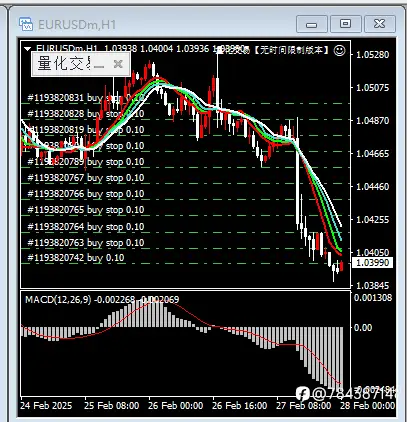Click price scale value 1.05280
Viewport: 407px width, 422px height.
point(373,55)
